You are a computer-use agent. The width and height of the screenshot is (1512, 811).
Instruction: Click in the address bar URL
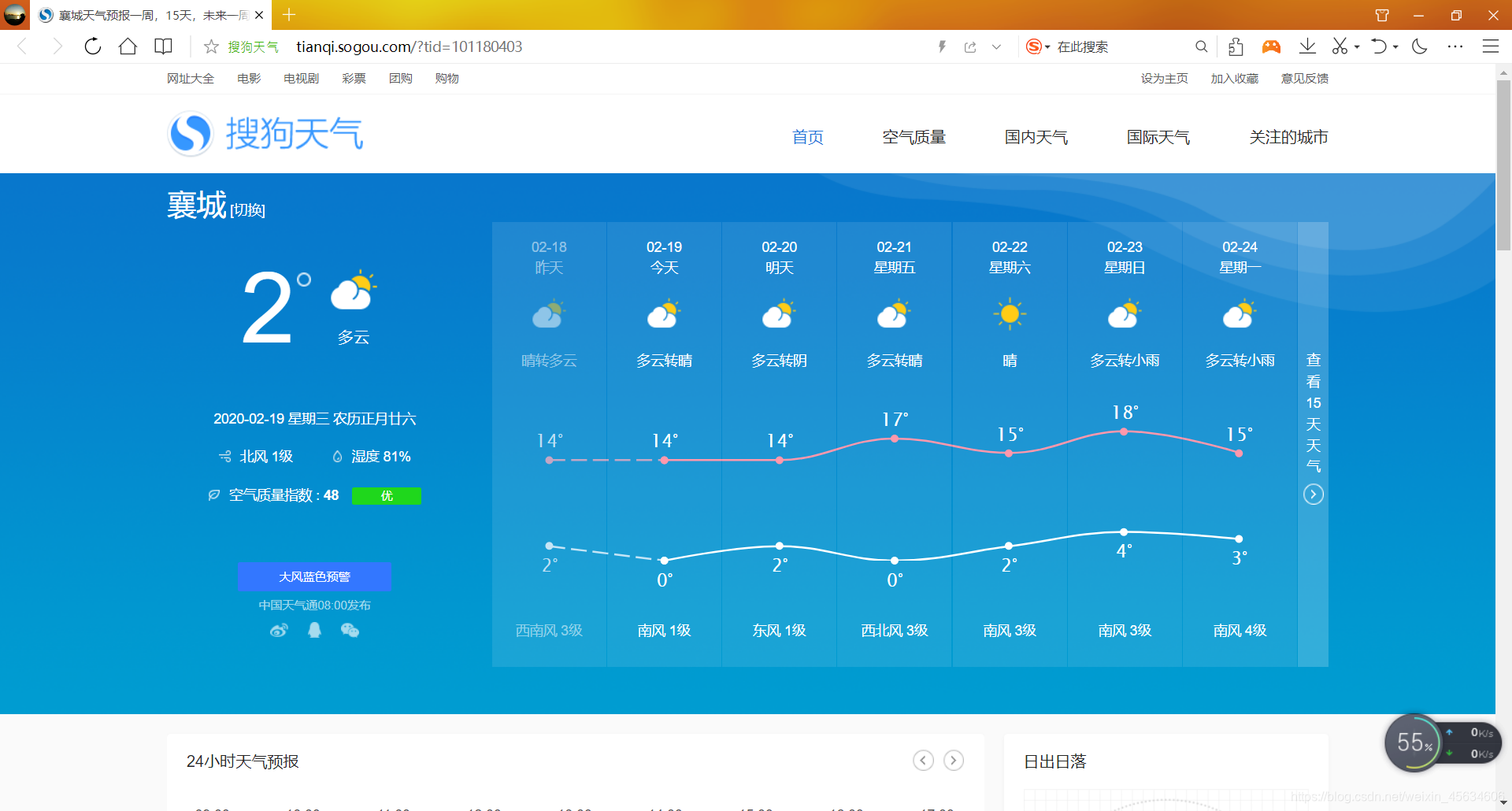click(x=409, y=47)
